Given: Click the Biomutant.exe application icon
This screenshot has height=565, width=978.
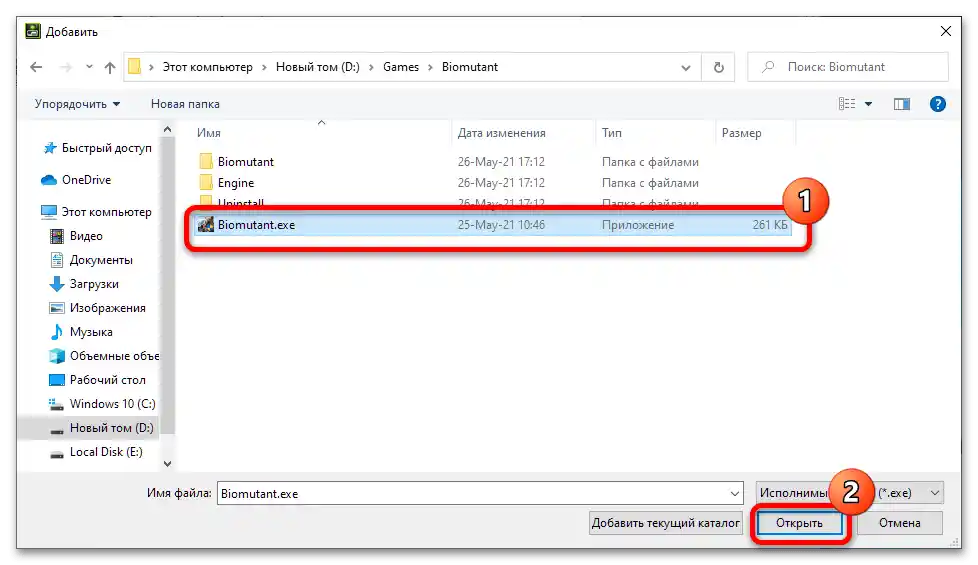Looking at the screenshot, I should pyautogui.click(x=205, y=225).
